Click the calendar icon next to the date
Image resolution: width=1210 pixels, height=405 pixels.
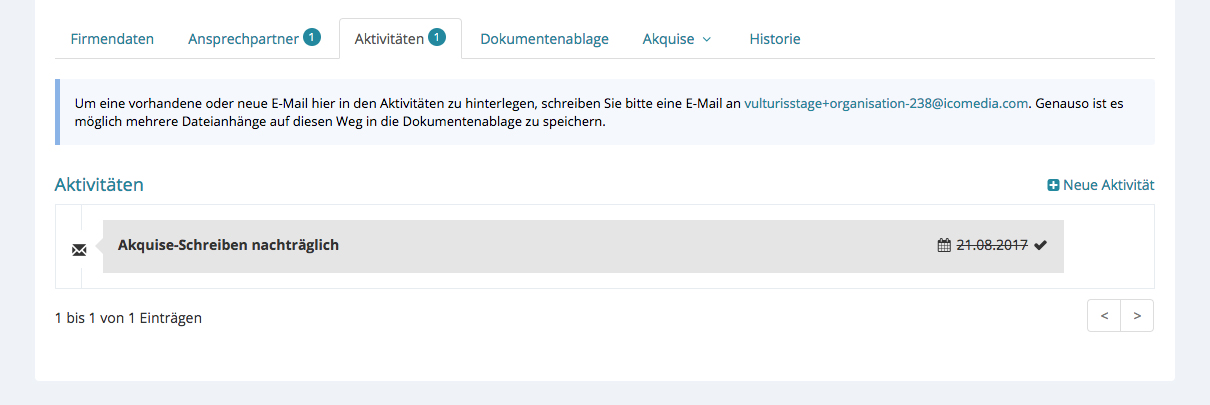(944, 245)
